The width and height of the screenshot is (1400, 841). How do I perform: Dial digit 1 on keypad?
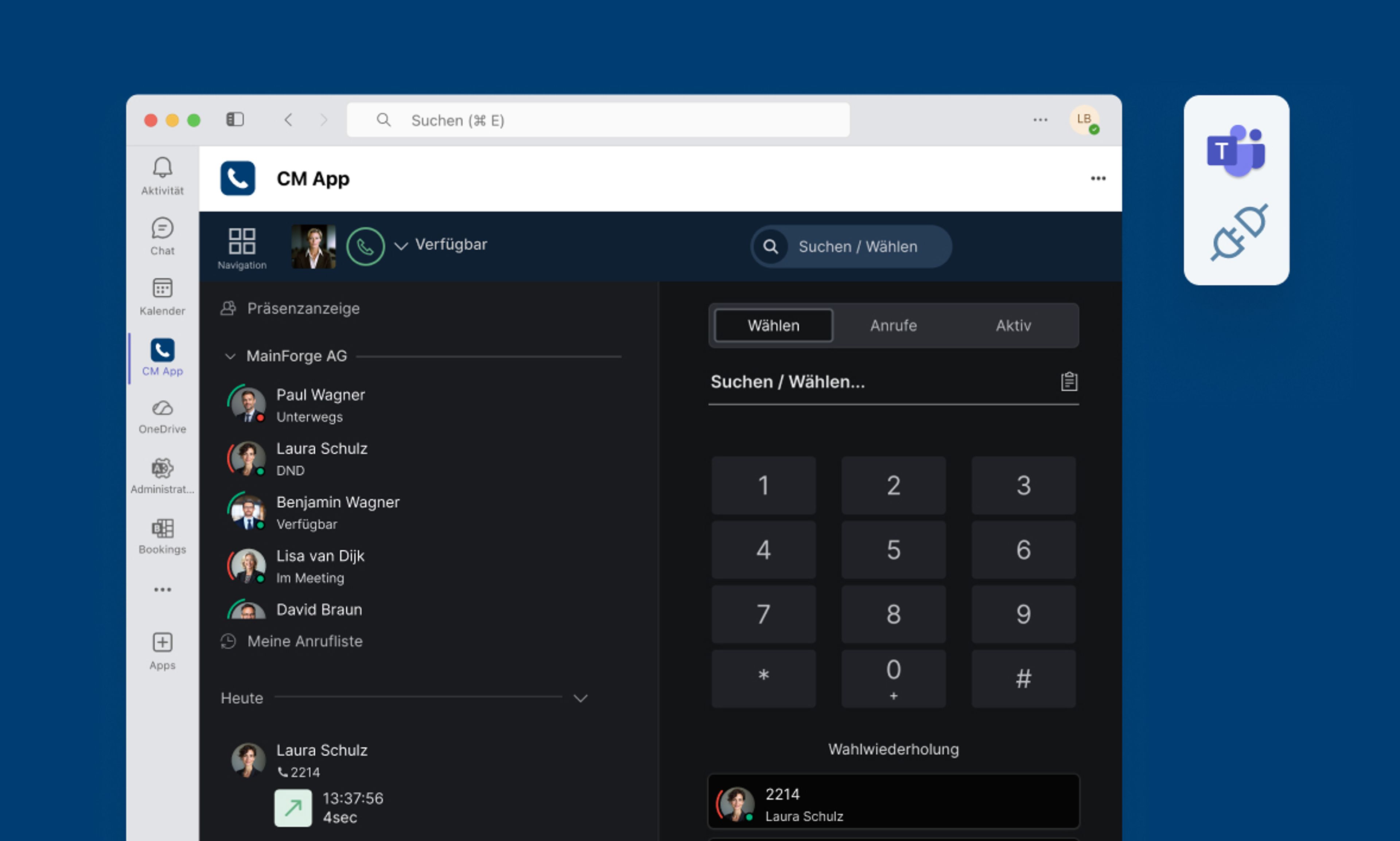(763, 486)
